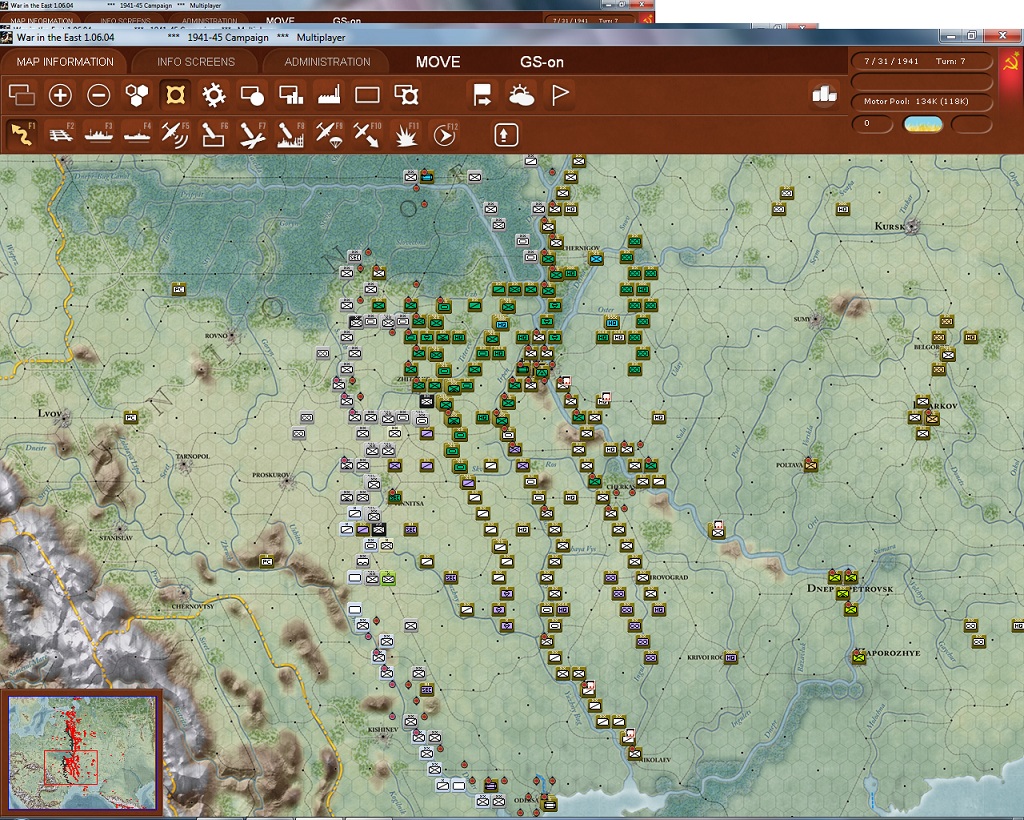
Task: Click the Proskurov city label
Action: pos(271,475)
